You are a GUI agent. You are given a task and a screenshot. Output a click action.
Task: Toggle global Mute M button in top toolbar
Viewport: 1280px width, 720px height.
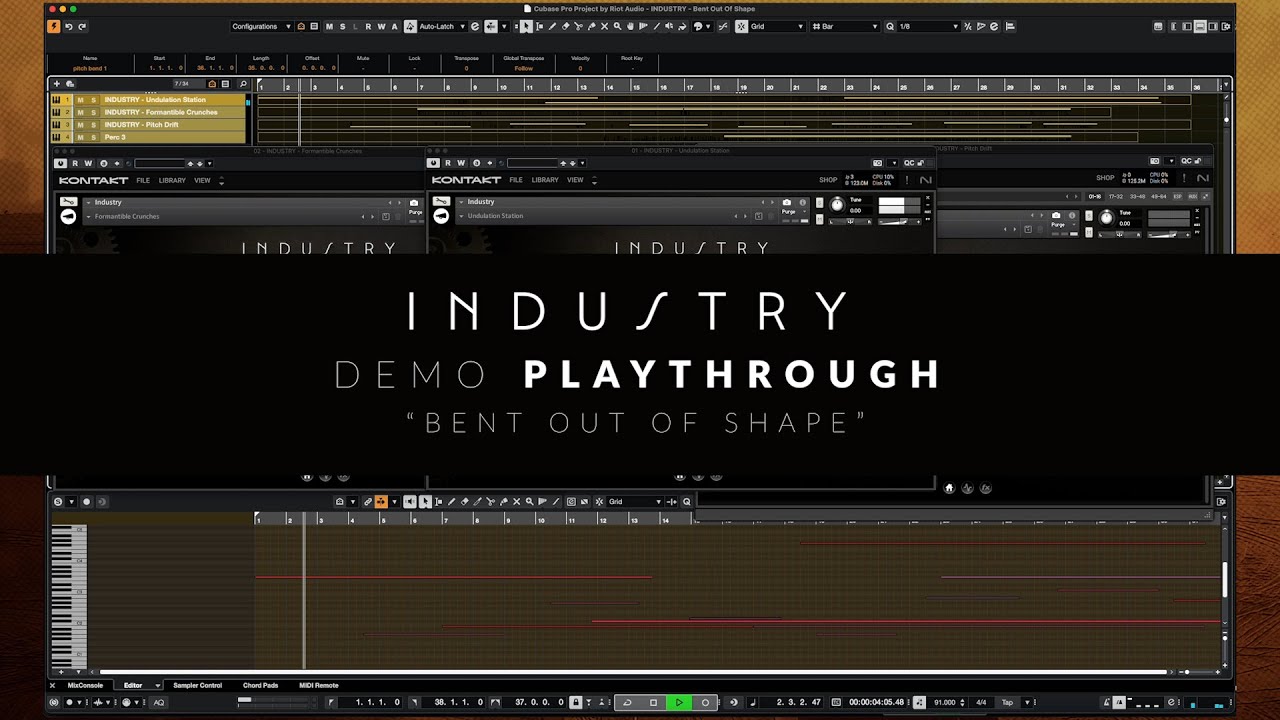(x=329, y=26)
